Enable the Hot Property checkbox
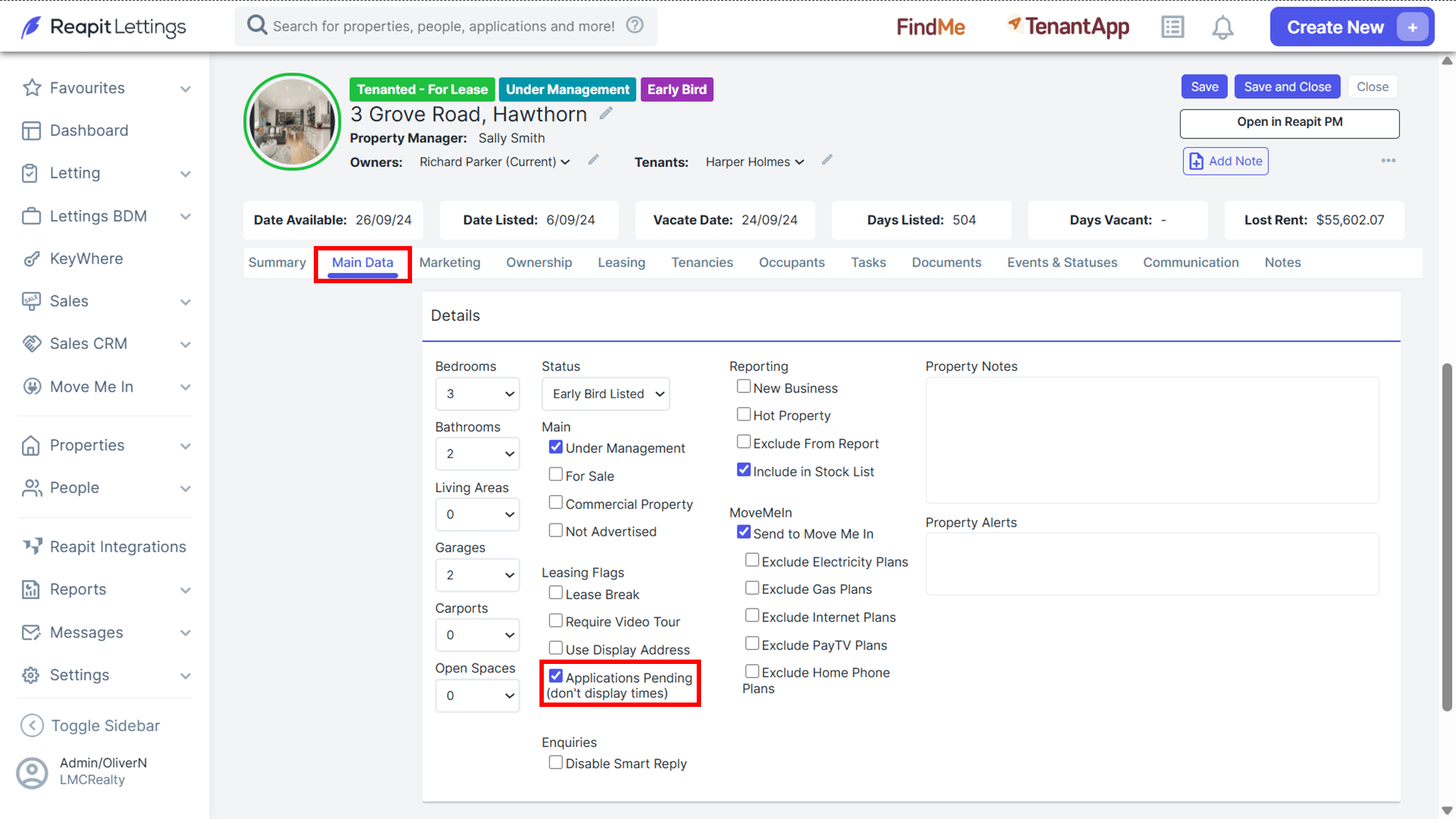1456x819 pixels. pyautogui.click(x=743, y=414)
